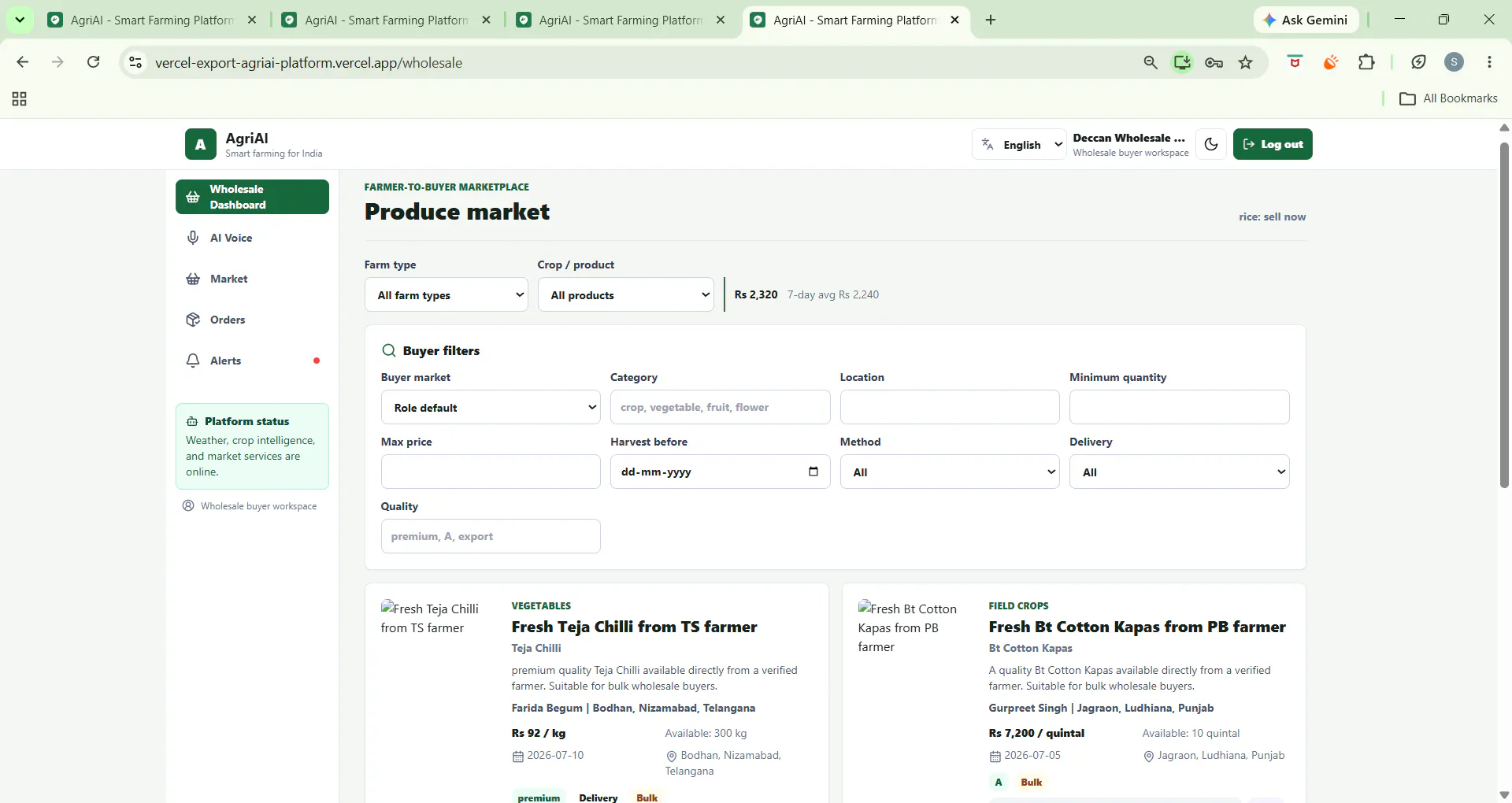Go back with browser back arrow
Viewport: 1512px width, 803px height.
click(23, 62)
